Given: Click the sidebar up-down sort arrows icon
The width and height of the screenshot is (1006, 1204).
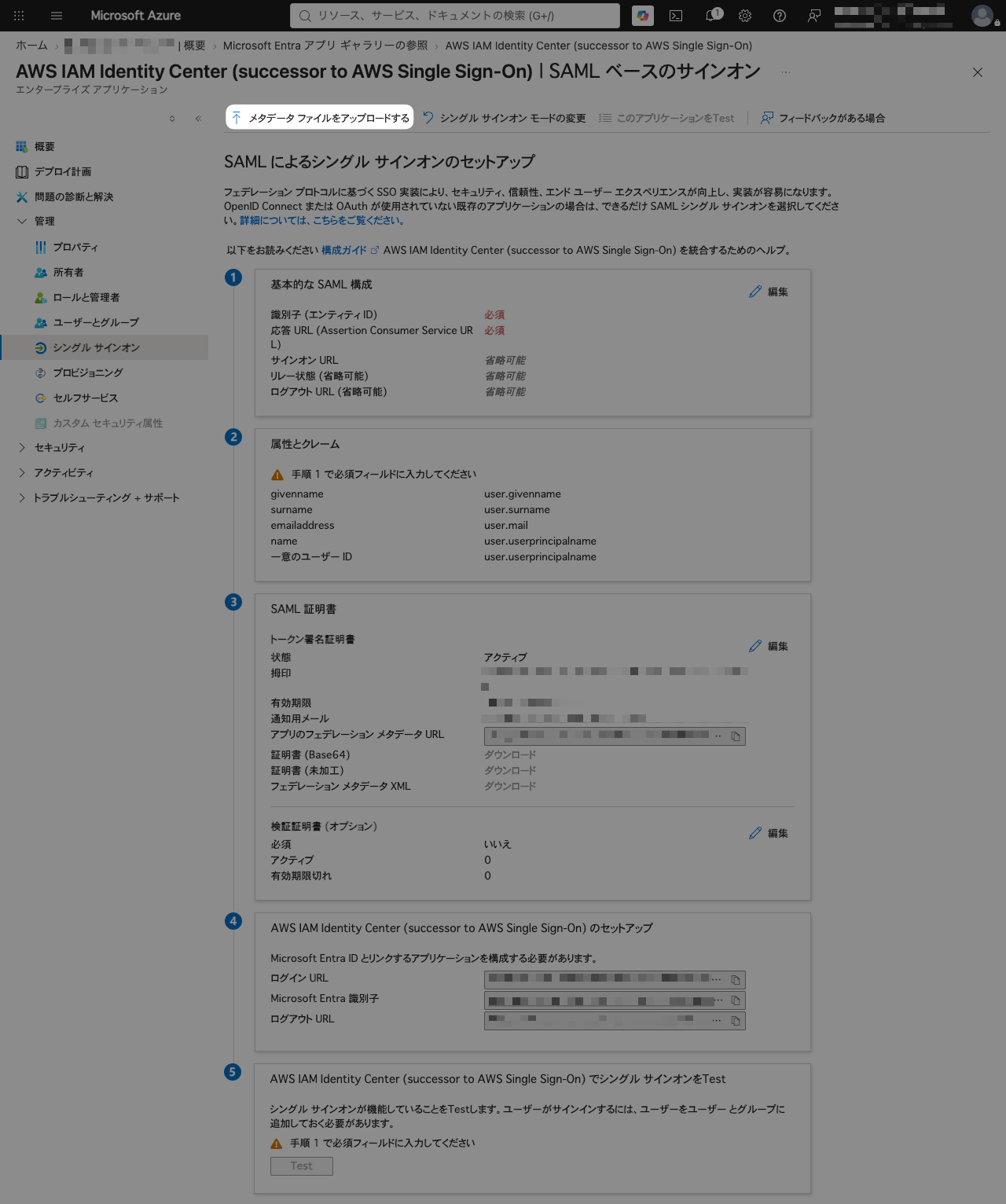Looking at the screenshot, I should point(172,119).
